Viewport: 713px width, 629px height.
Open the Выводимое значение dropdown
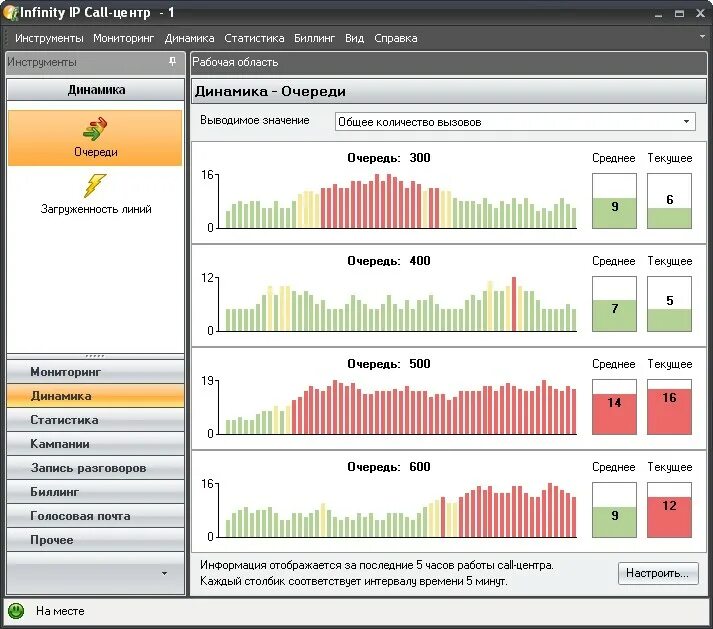pos(515,122)
